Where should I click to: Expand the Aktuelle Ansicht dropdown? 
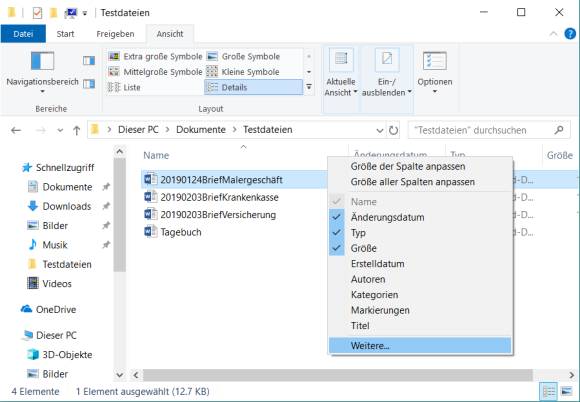341,73
